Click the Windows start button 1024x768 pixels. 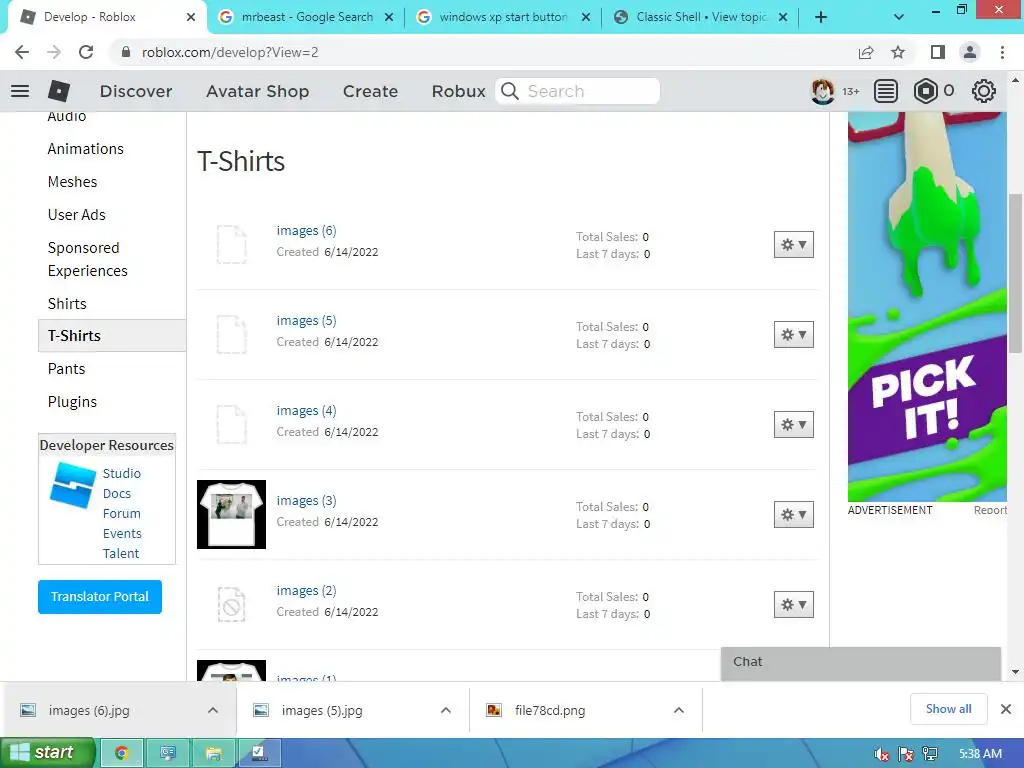tap(48, 753)
